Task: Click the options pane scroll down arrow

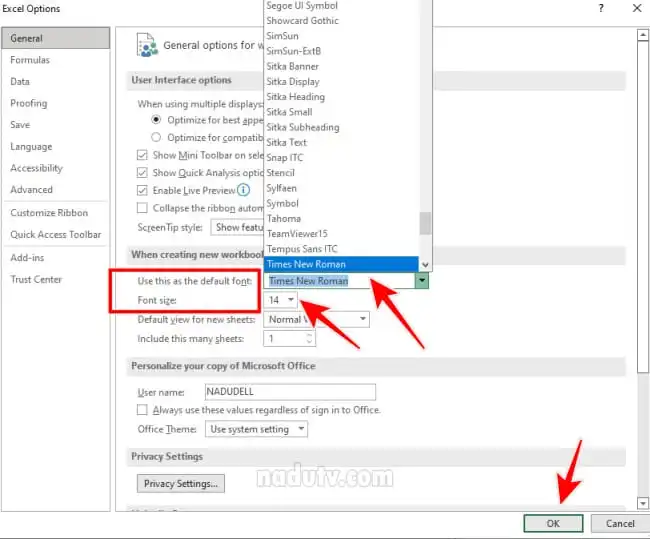Action: [x=643, y=503]
